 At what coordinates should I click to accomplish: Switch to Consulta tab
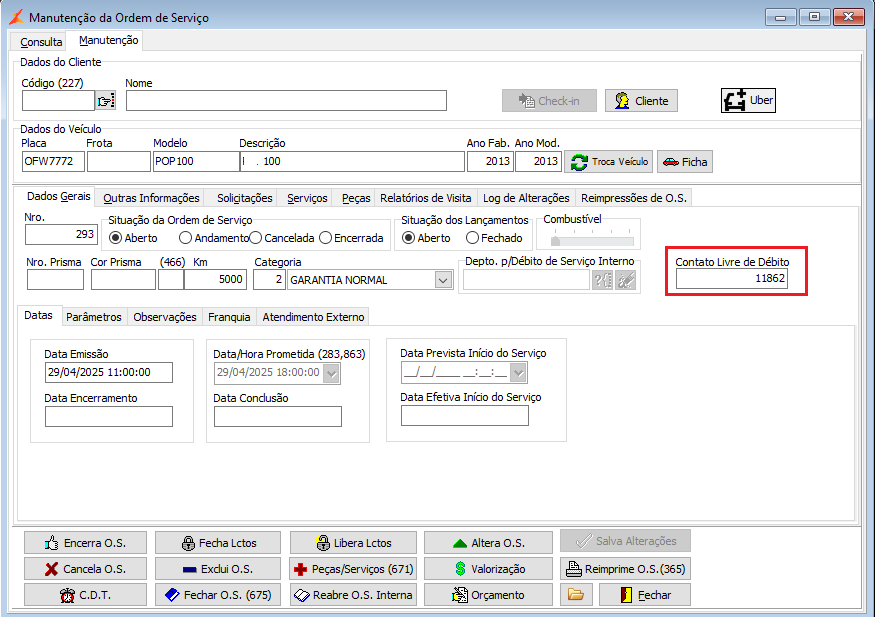click(41, 42)
